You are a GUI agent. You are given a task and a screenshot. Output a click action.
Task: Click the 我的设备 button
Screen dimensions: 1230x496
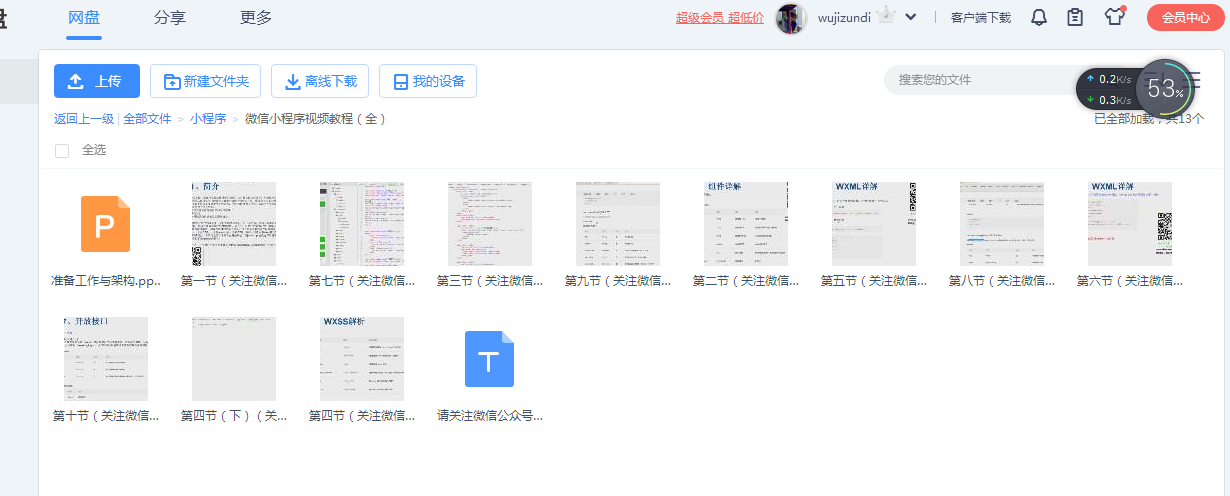(x=428, y=81)
